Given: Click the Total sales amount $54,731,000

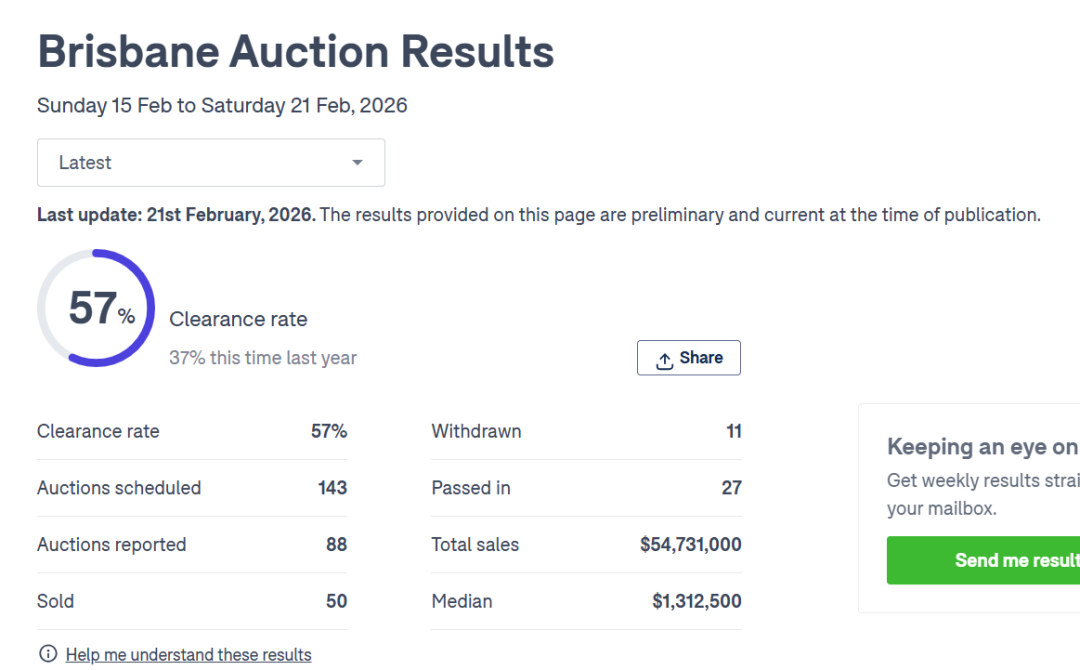Looking at the screenshot, I should click(690, 545).
